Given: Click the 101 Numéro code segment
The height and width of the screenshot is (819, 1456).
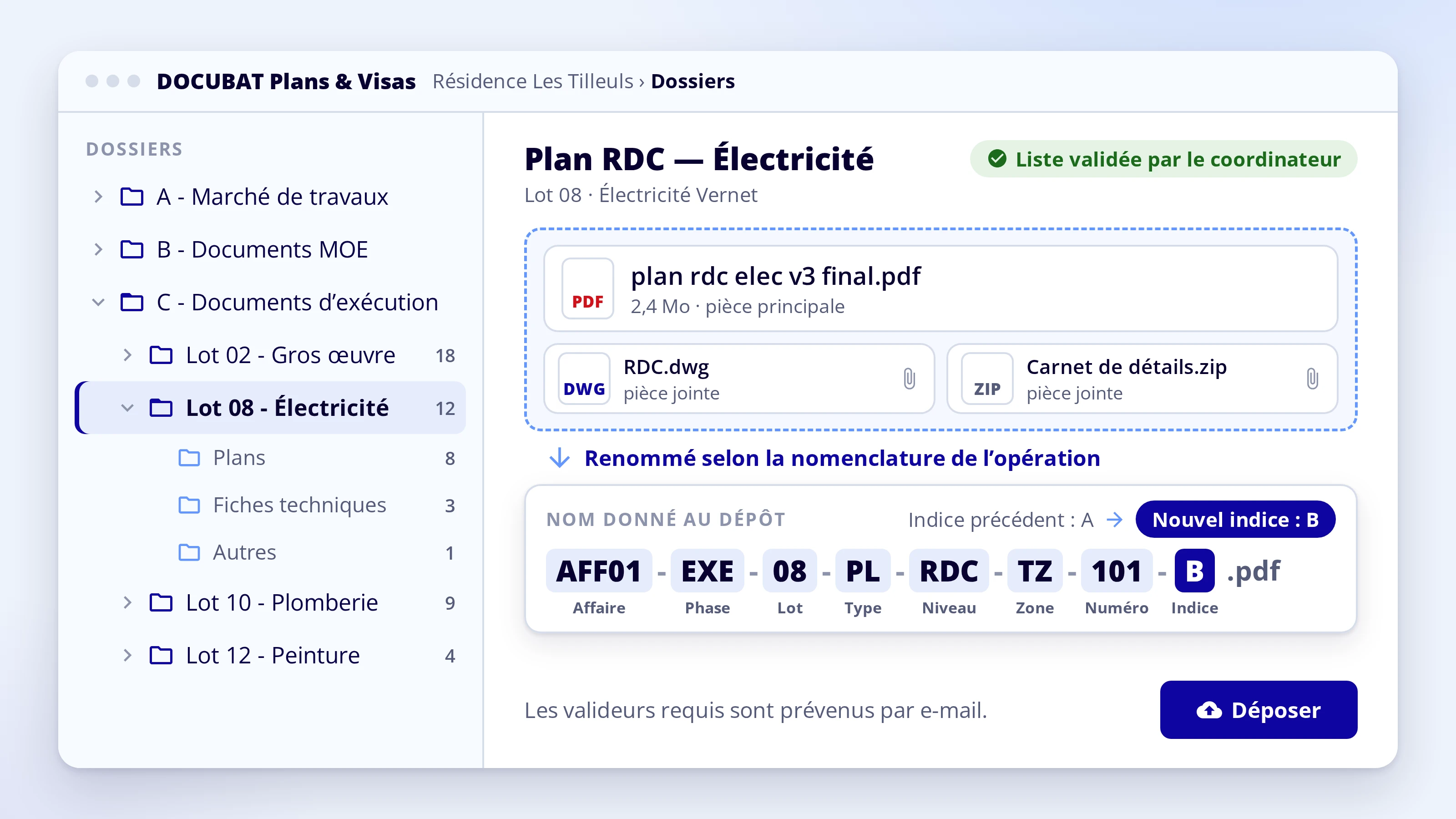Looking at the screenshot, I should tap(1116, 570).
